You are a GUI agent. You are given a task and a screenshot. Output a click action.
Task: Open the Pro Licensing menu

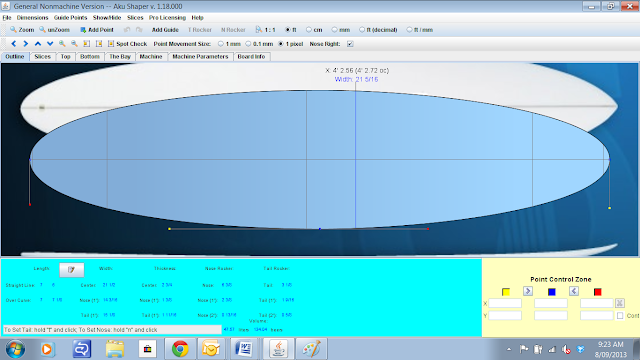click(x=167, y=18)
